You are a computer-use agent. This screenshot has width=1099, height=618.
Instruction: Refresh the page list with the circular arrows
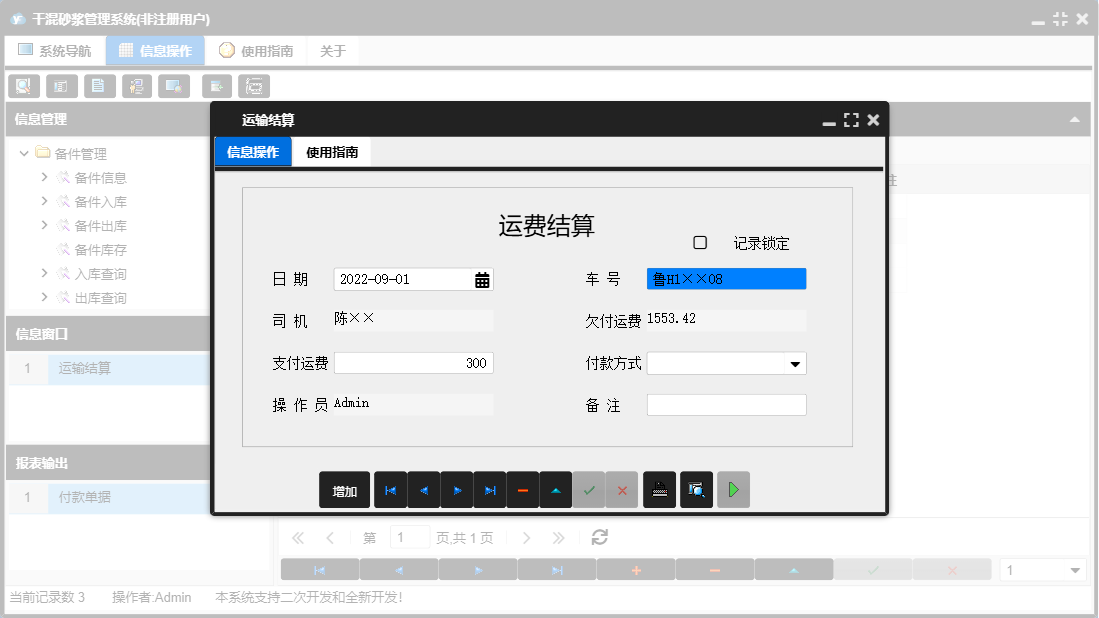pyautogui.click(x=598, y=537)
